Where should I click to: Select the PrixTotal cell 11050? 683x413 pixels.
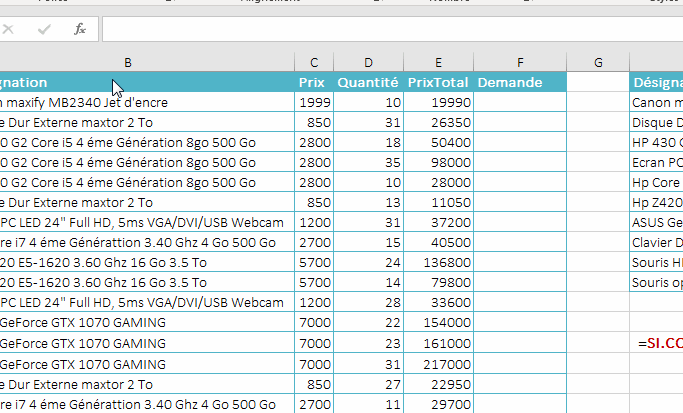click(438, 203)
